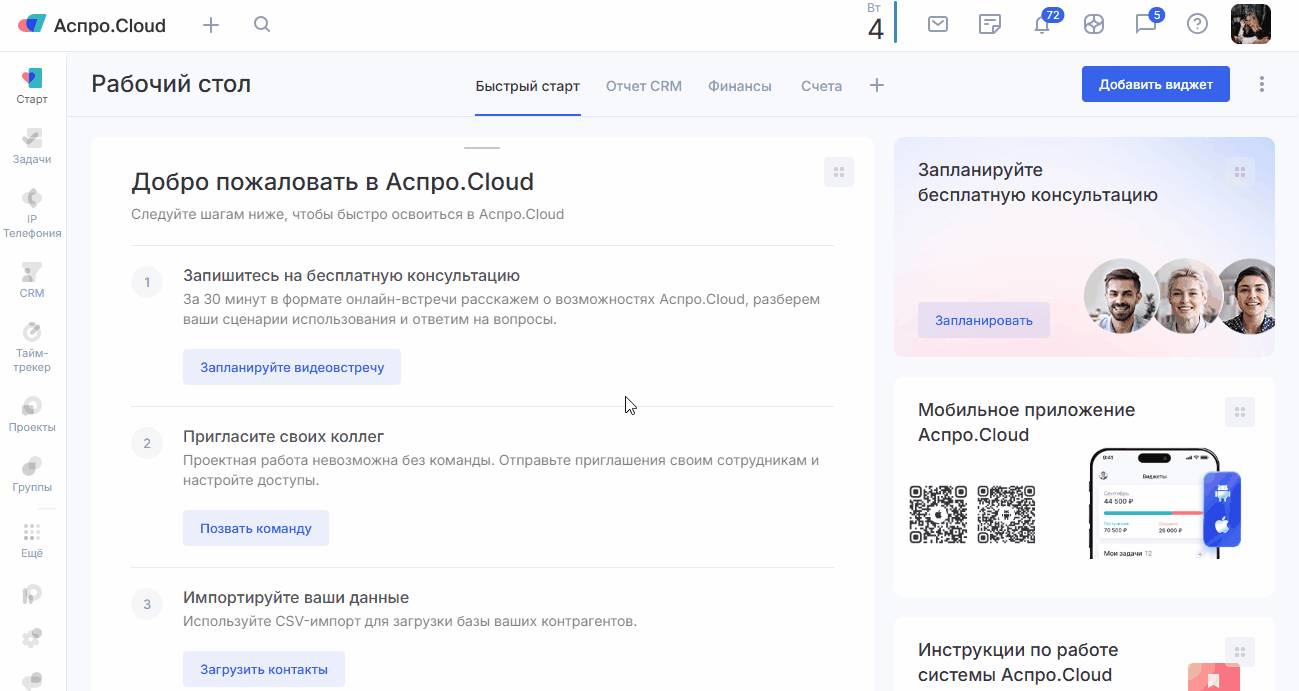The image size is (1299, 691).
Task: Open the search magnifier
Action: [262, 25]
